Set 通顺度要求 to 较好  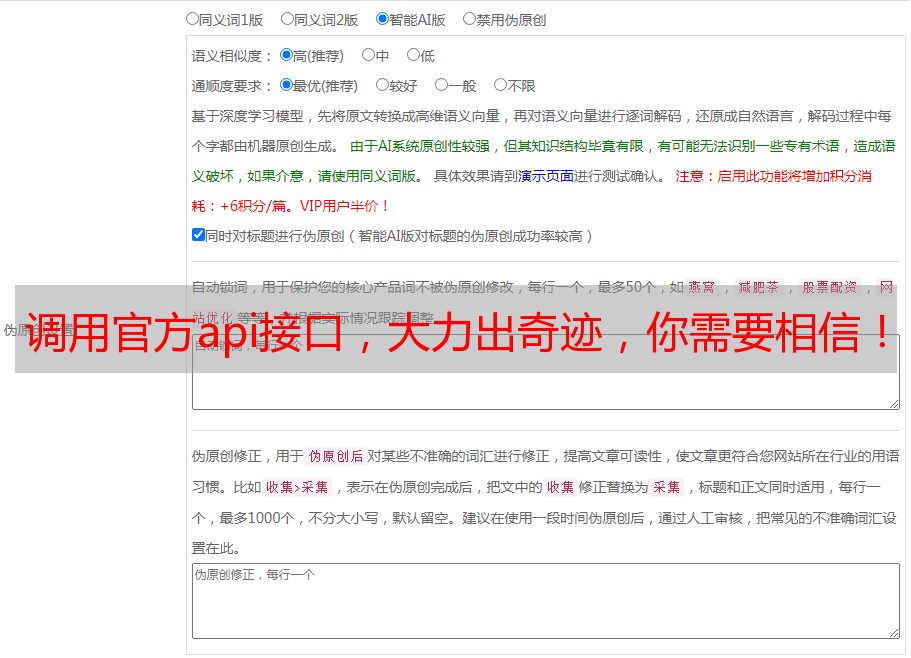[x=382, y=85]
